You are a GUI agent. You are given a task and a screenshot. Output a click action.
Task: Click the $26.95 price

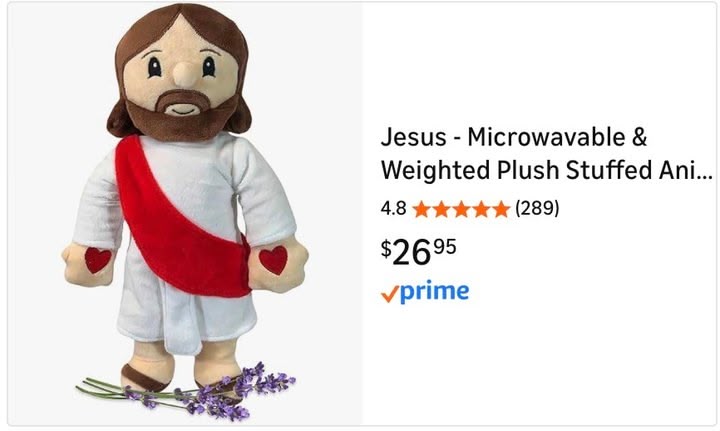(418, 250)
